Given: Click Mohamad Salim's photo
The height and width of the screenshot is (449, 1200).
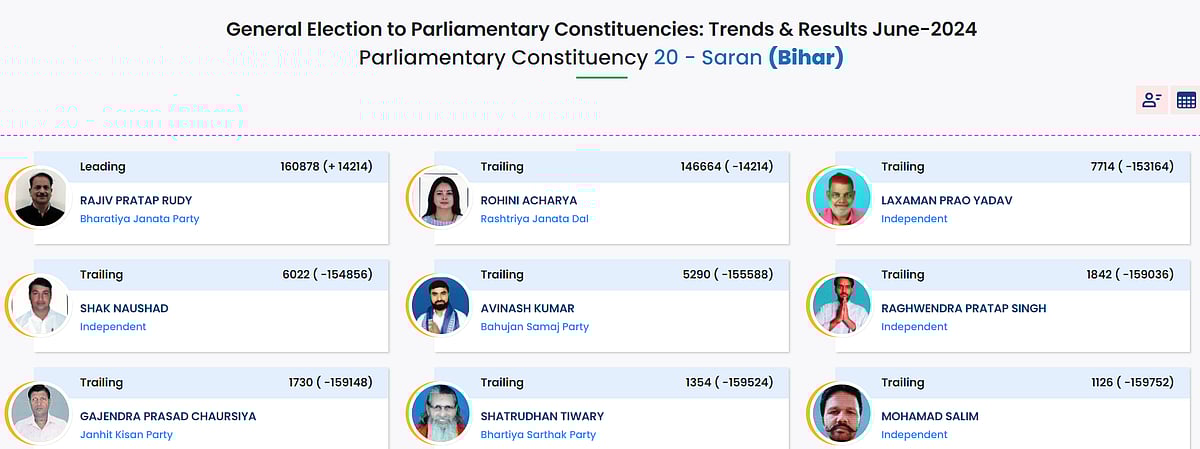Looking at the screenshot, I should tap(841, 413).
